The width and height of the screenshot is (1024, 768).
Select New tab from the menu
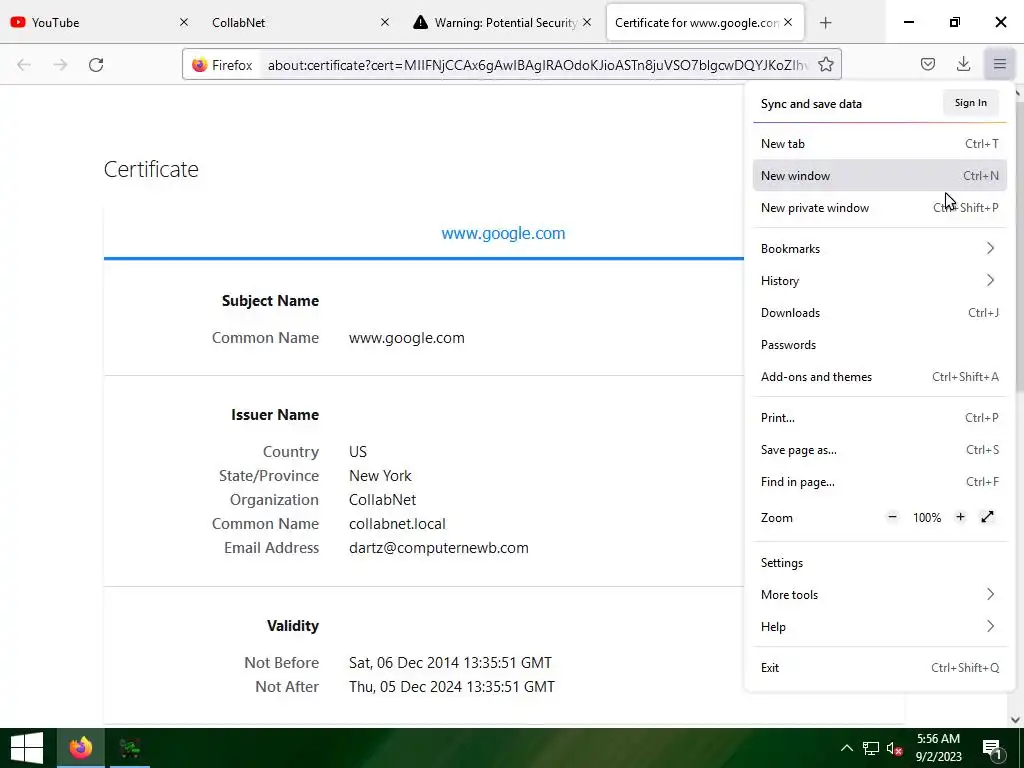[x=880, y=144]
